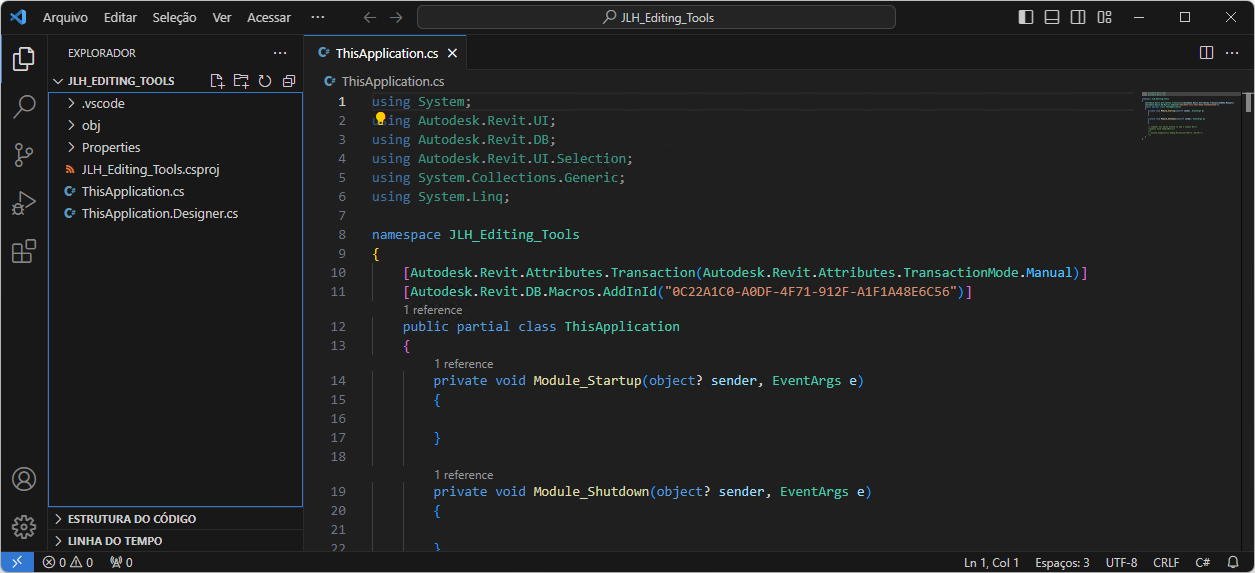The image size is (1255, 573).
Task: Click the JLH_Editing_Tools command center search box
Action: (656, 17)
